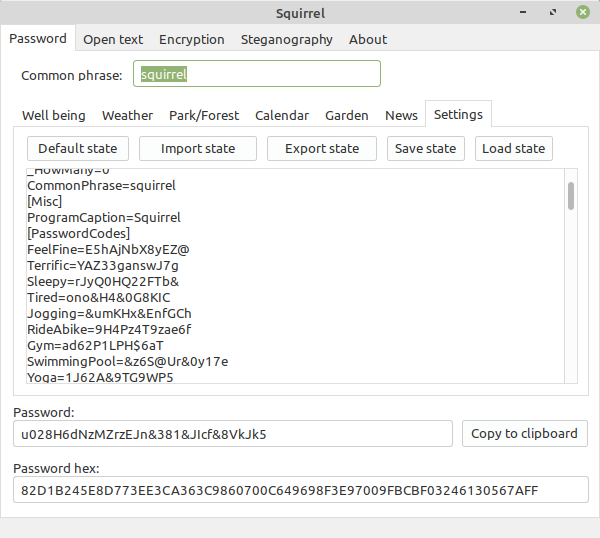Select the Password tab
The height and width of the screenshot is (538, 600).
click(38, 39)
